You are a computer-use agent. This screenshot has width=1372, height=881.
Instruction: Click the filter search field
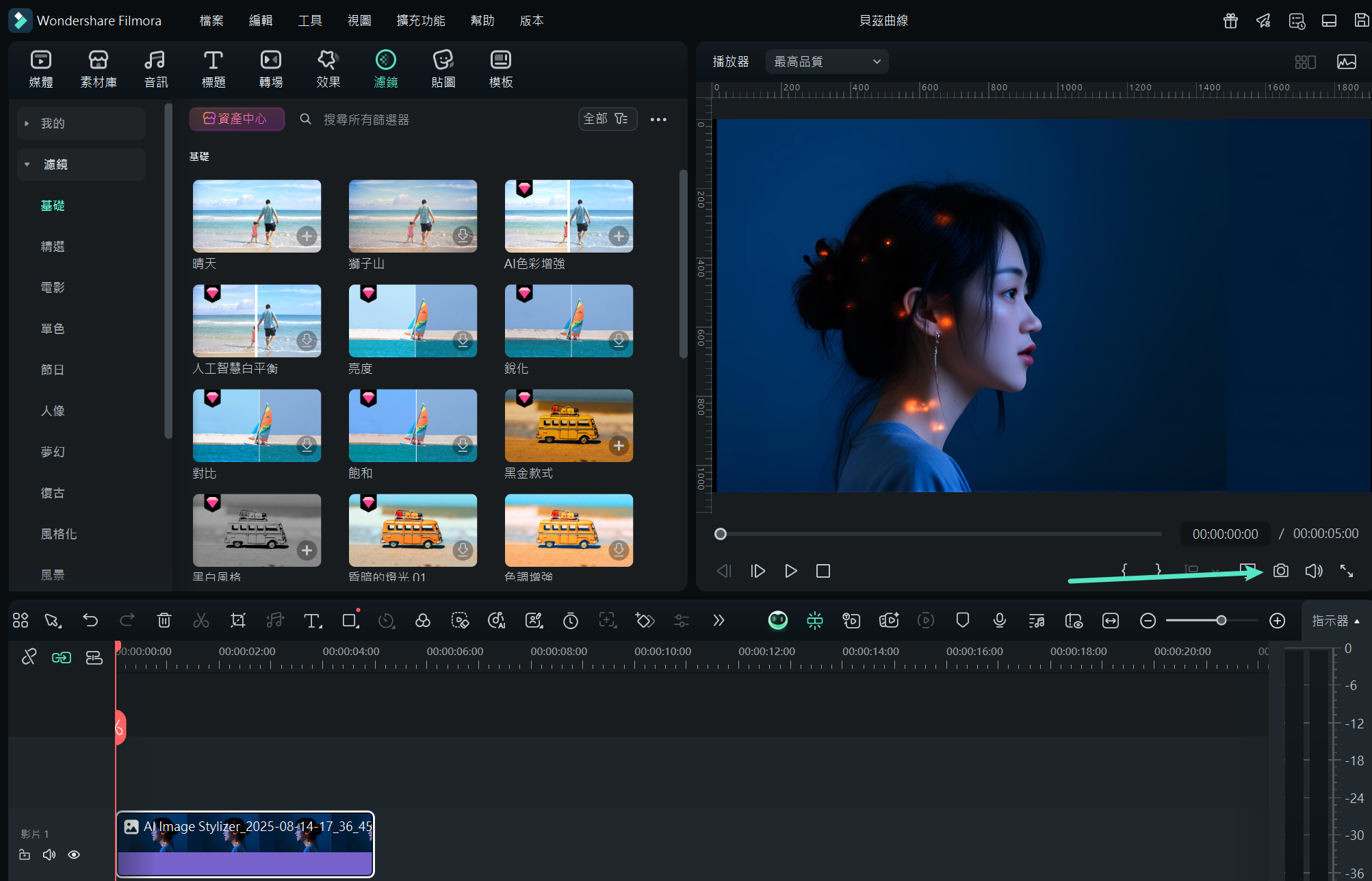point(438,120)
